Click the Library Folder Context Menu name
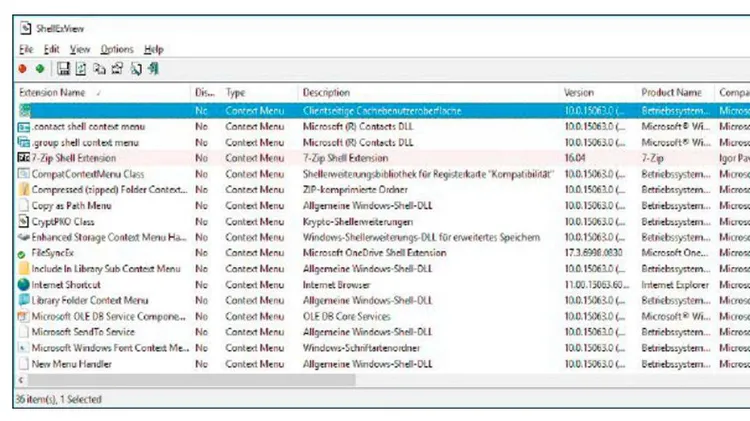The width and height of the screenshot is (750, 421). click(90, 300)
